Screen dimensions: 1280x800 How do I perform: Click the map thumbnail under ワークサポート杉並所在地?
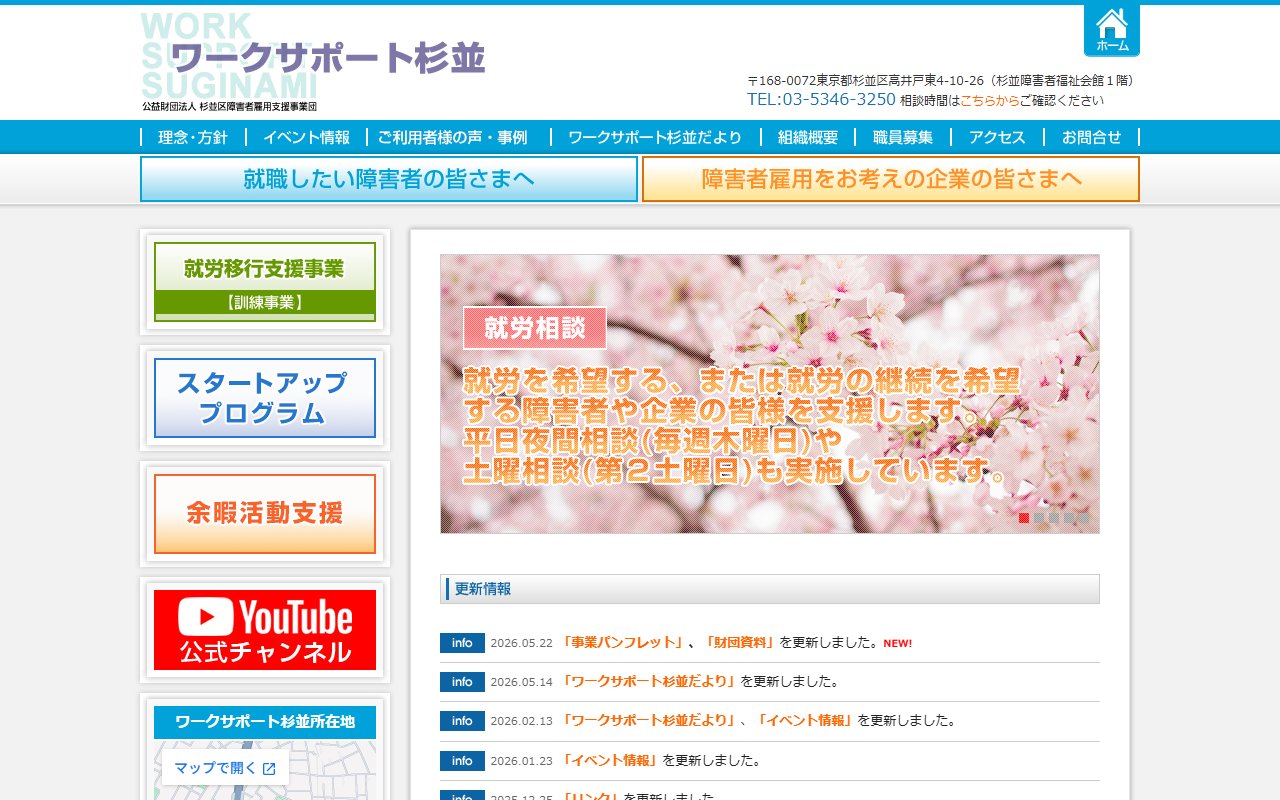(265, 770)
